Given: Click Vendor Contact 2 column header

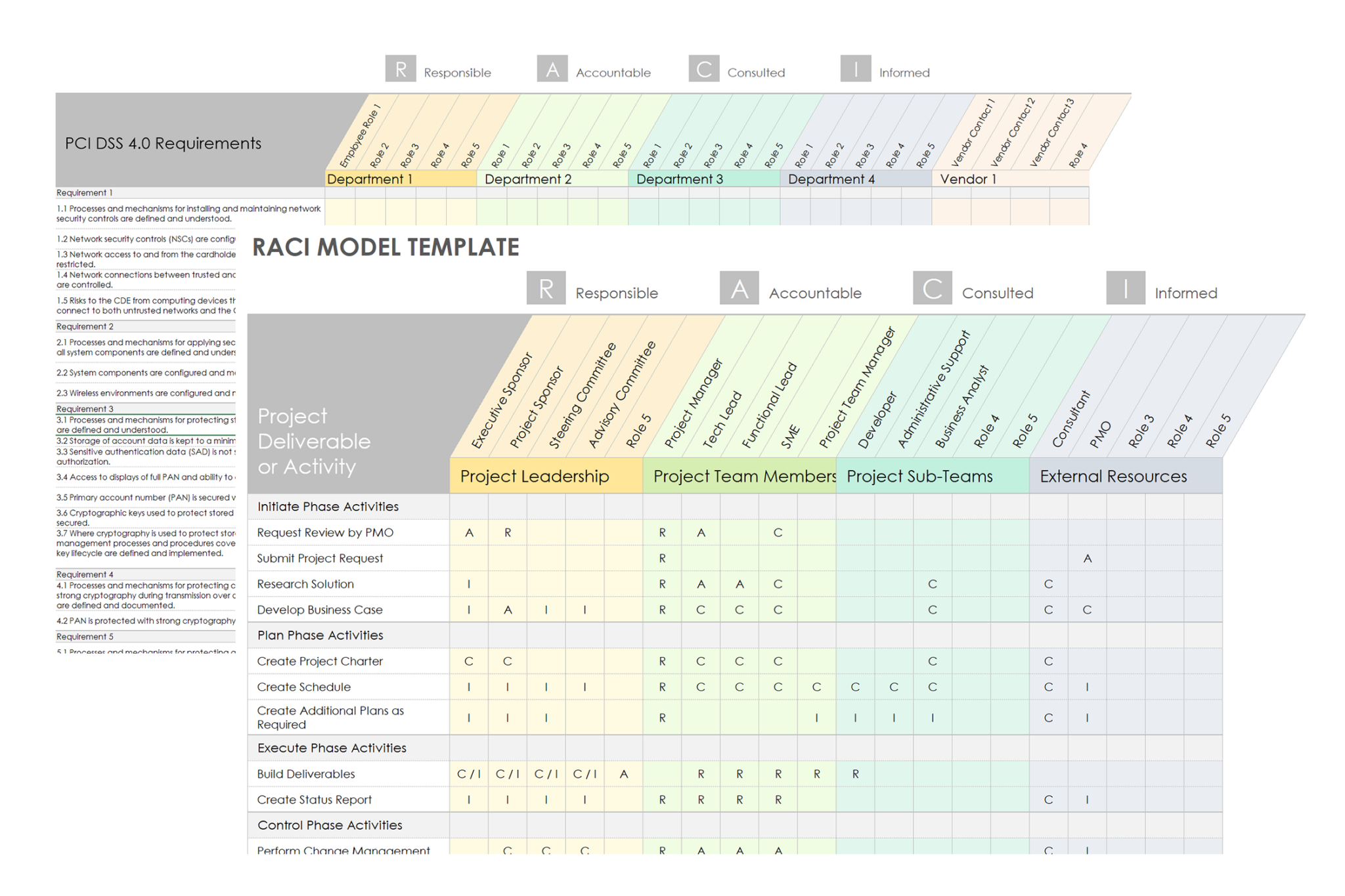Looking at the screenshot, I should tap(1012, 131).
